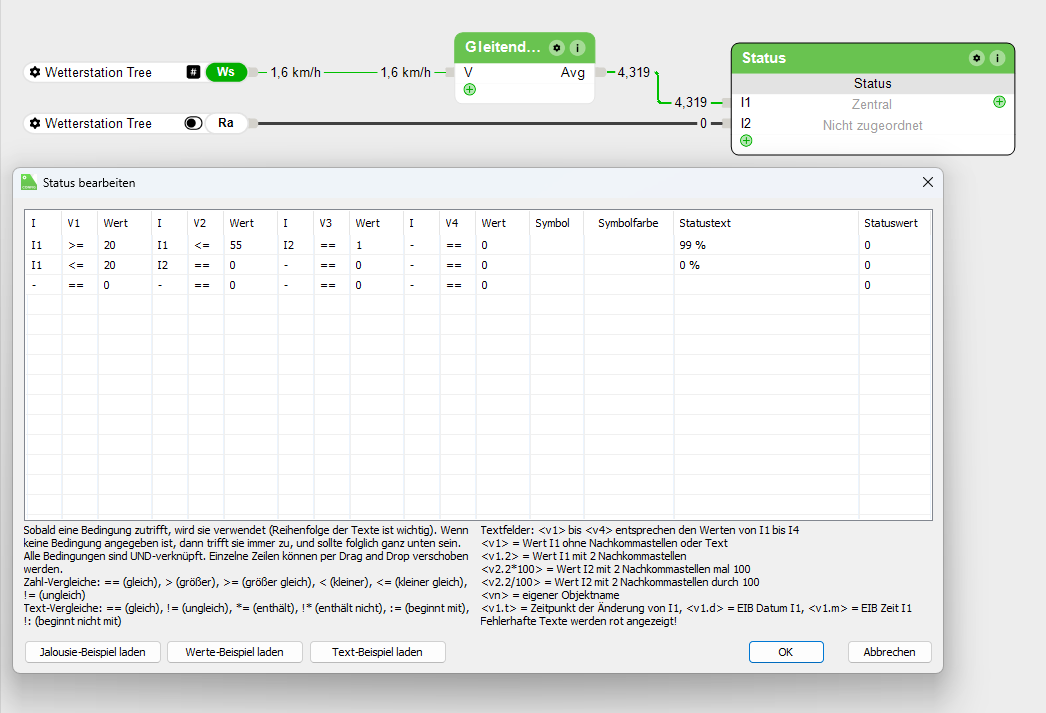
Task: Load the Jalousie-Beispiel example
Action: (93, 652)
